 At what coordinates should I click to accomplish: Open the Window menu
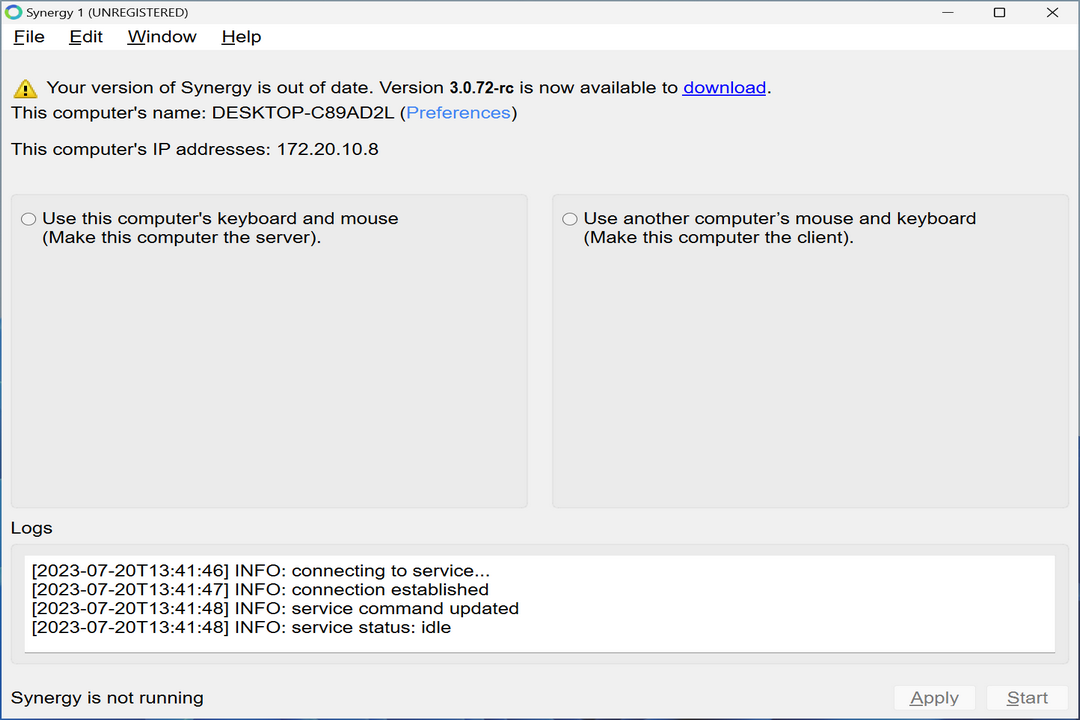click(162, 37)
